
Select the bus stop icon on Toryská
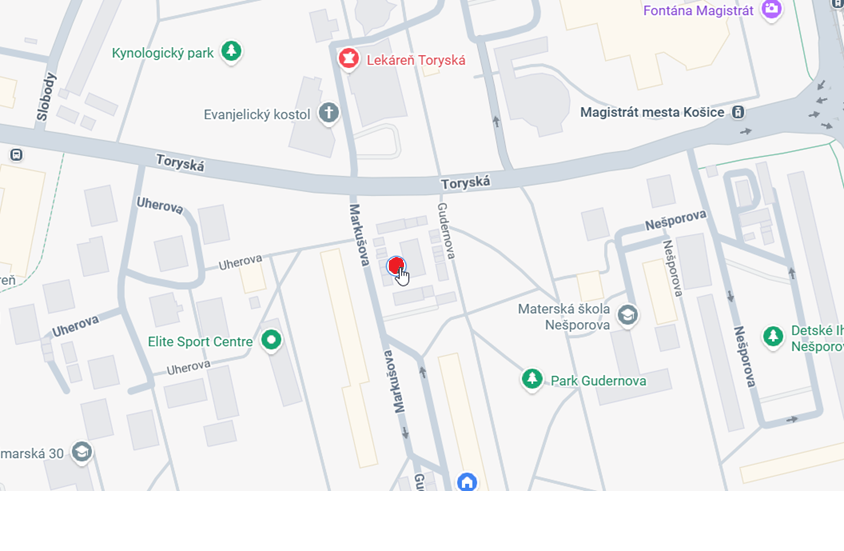click(16, 155)
